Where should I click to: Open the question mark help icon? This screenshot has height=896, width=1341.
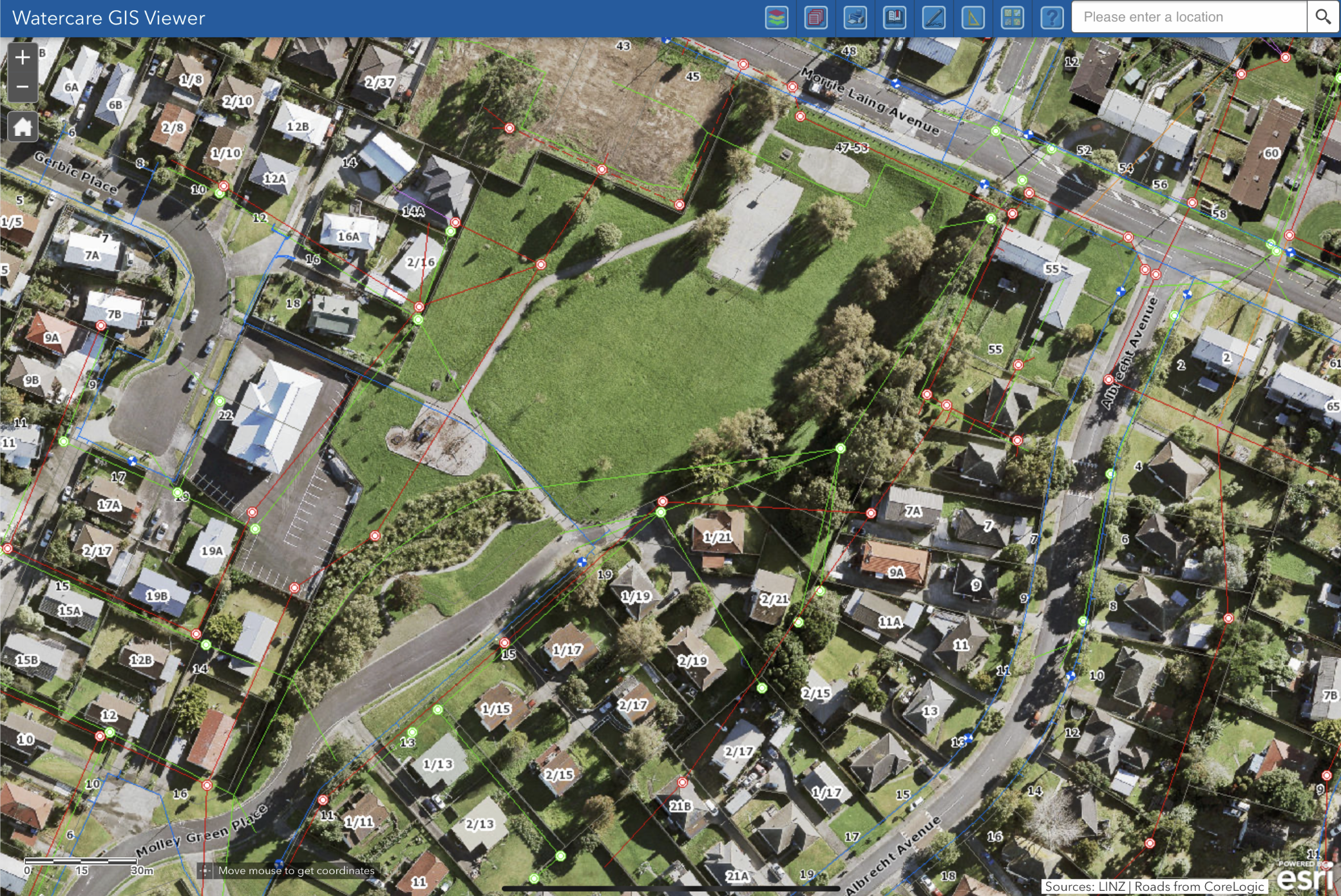(x=1052, y=17)
